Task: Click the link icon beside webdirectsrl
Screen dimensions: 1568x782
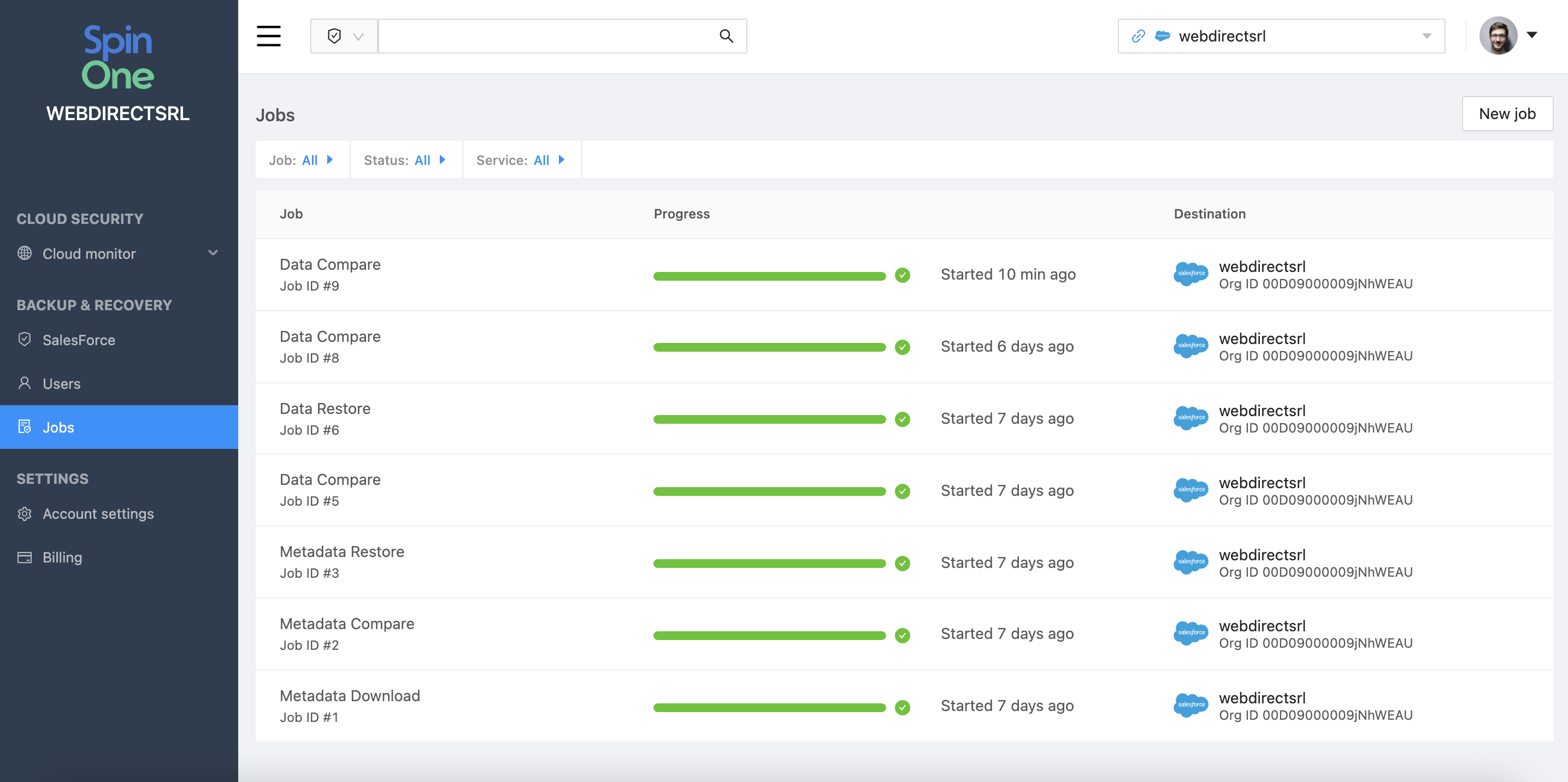Action: pyautogui.click(x=1137, y=36)
